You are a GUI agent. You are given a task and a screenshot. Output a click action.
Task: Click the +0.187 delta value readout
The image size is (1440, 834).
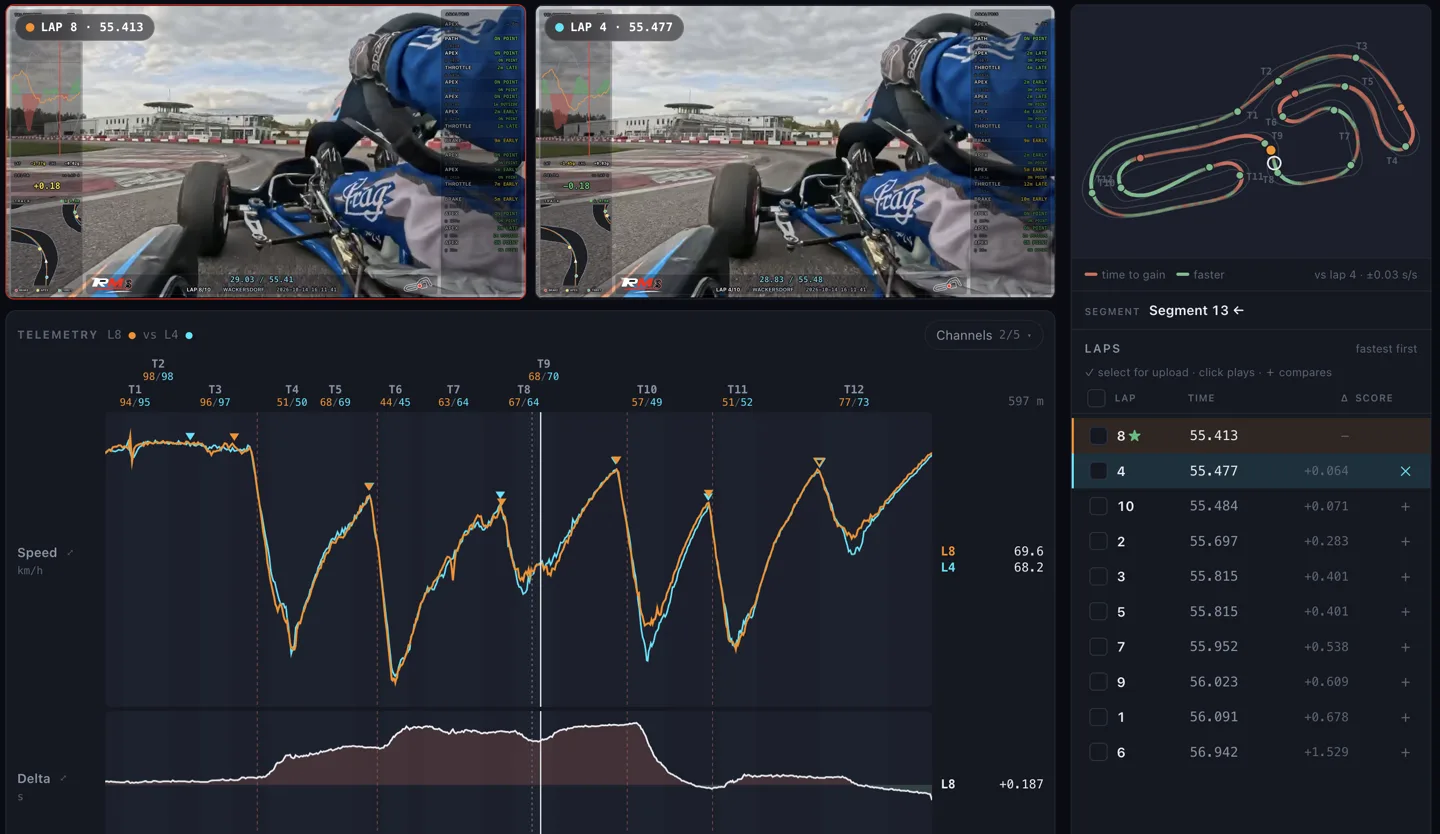click(1021, 784)
